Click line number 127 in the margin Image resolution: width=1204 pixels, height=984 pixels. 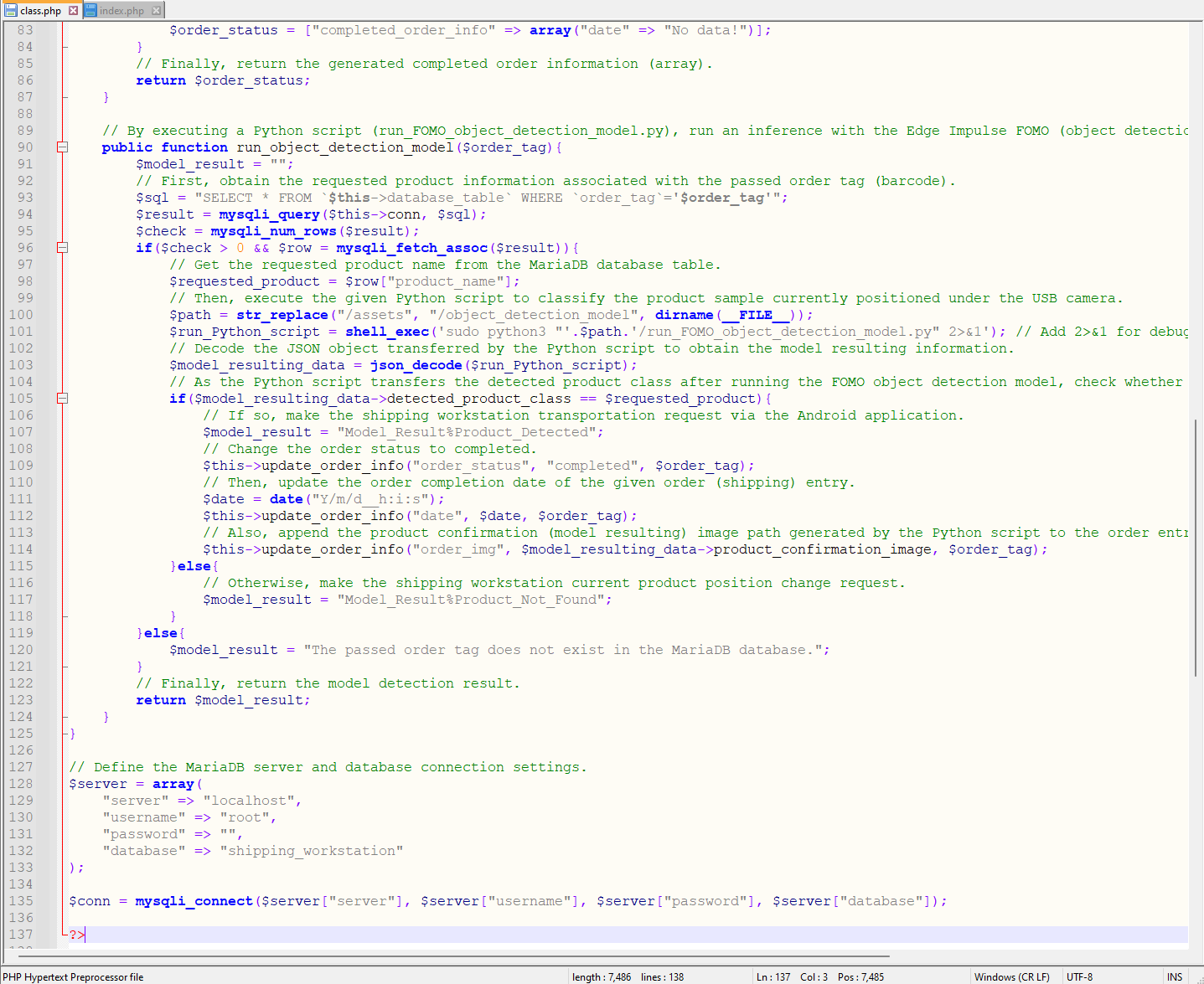tap(21, 767)
